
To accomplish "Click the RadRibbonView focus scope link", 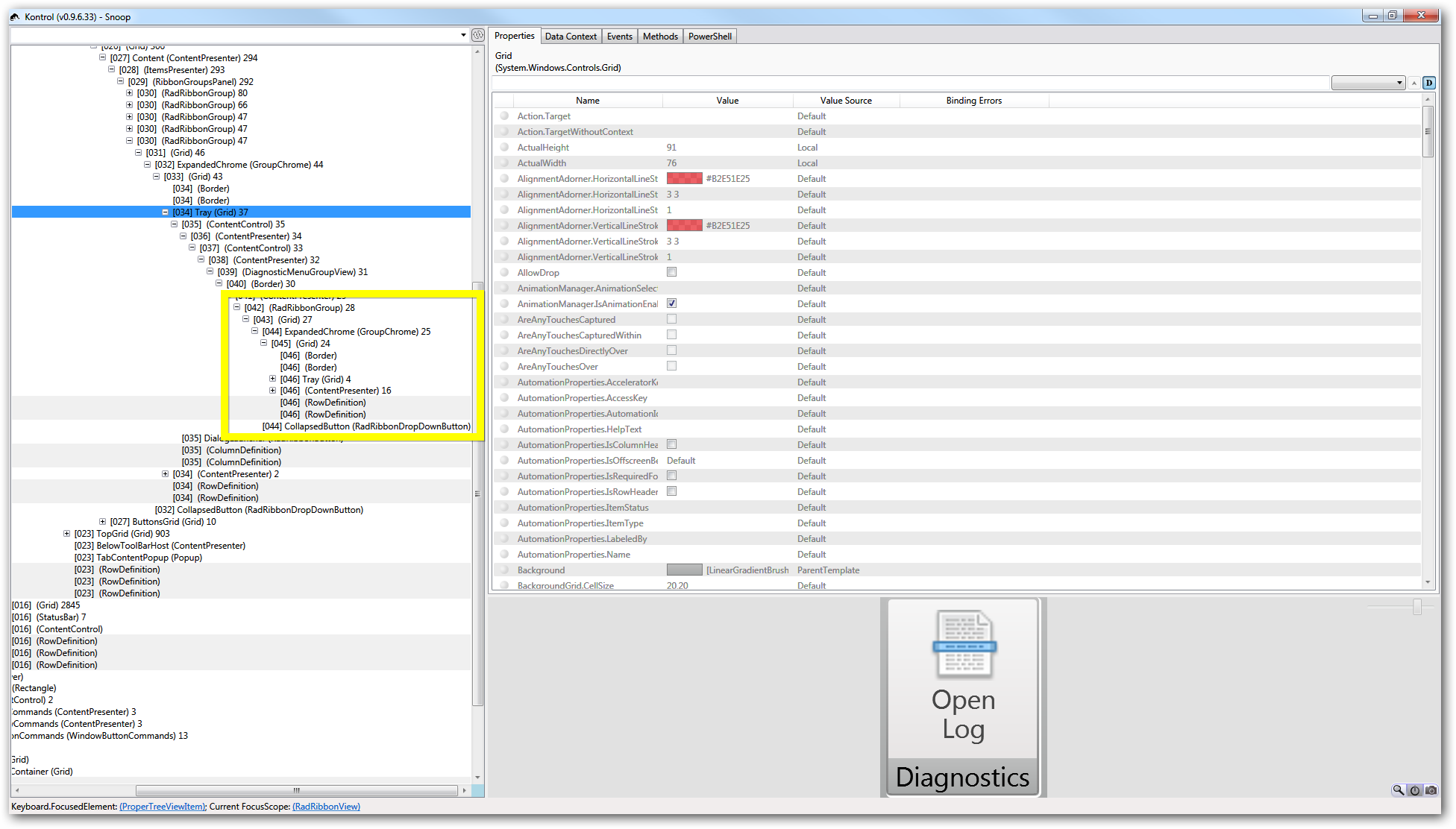I will 326,807.
